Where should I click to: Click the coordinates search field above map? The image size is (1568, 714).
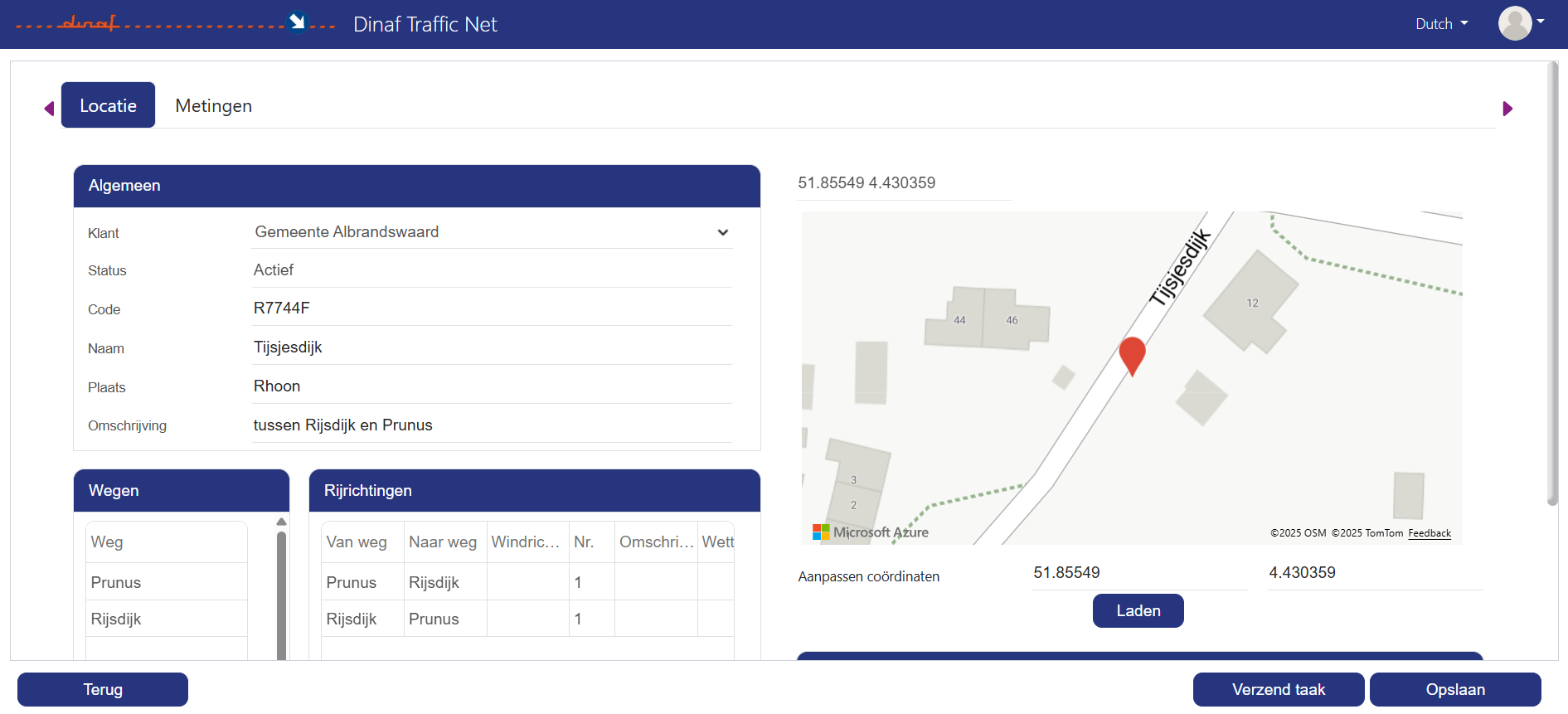pos(905,183)
